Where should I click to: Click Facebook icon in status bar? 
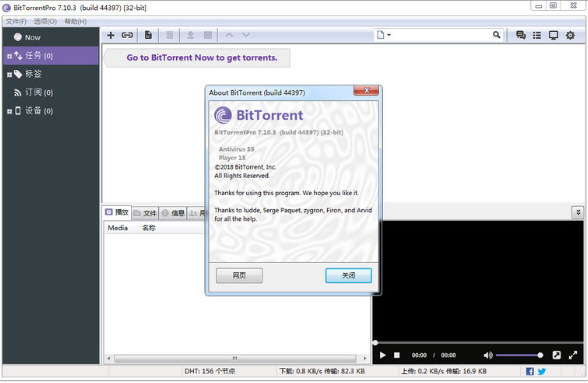click(530, 371)
